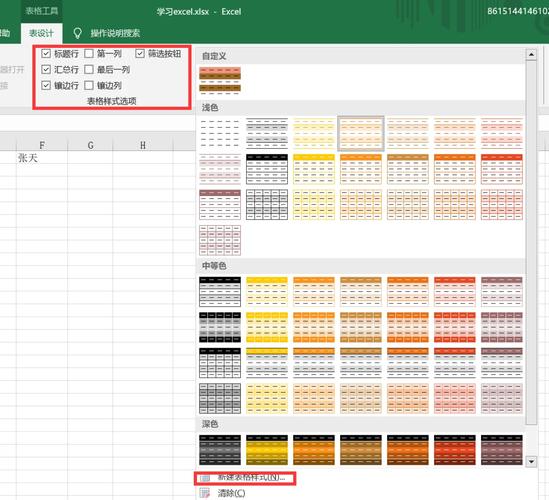Toggle the 标题行 header row checkbox
The image size is (549, 500).
(x=46, y=54)
